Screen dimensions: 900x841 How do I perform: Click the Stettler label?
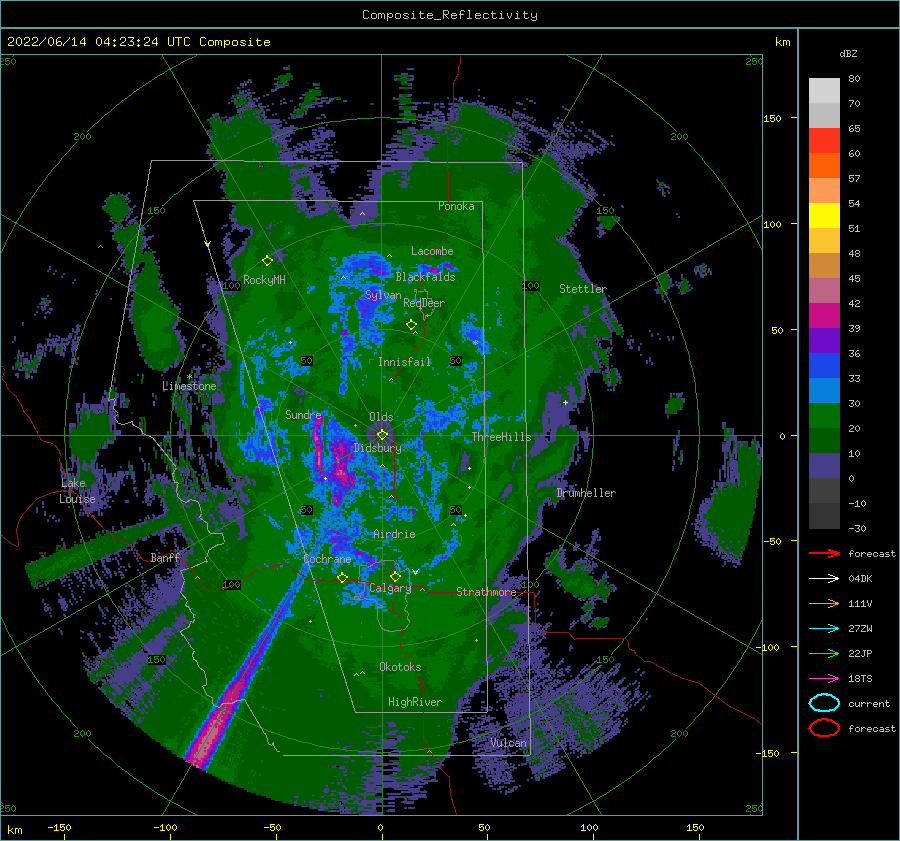583,289
